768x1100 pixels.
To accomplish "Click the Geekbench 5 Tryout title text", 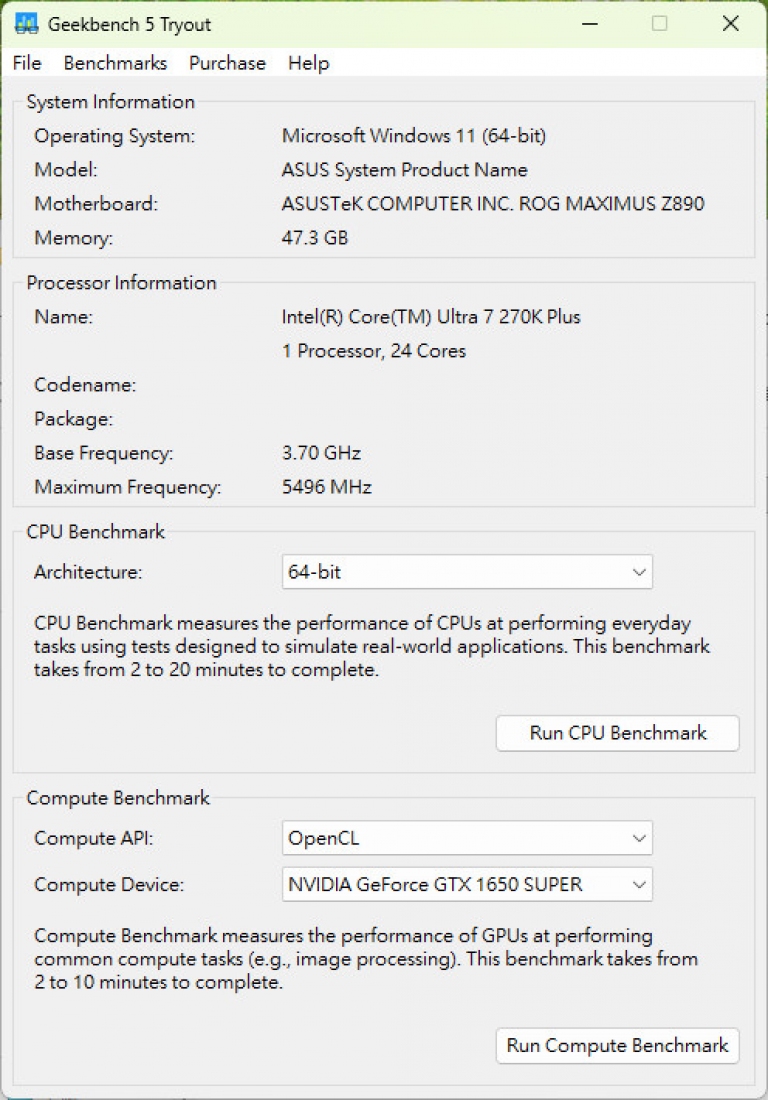I will point(129,25).
